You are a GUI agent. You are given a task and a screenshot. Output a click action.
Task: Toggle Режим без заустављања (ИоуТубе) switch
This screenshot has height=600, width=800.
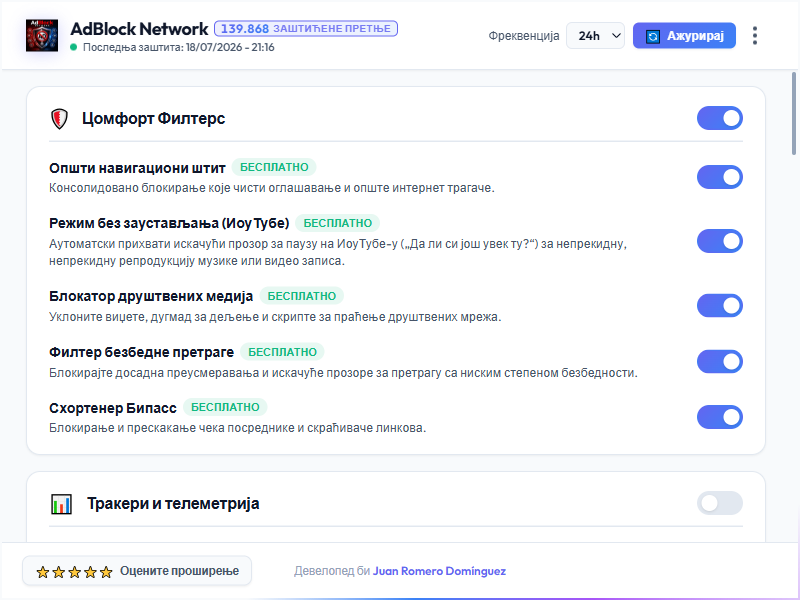point(719,241)
